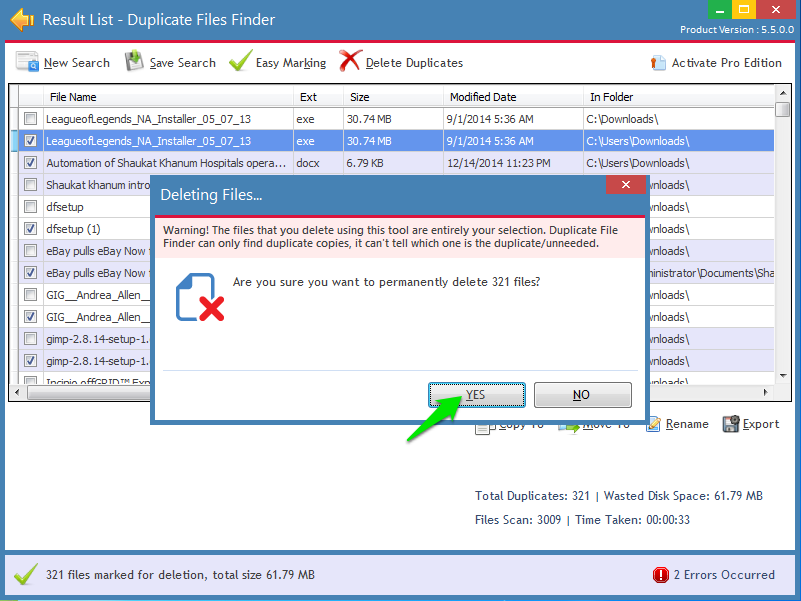Click the red 2 Errors Occurred icon
The image size is (801, 601).
[661, 575]
